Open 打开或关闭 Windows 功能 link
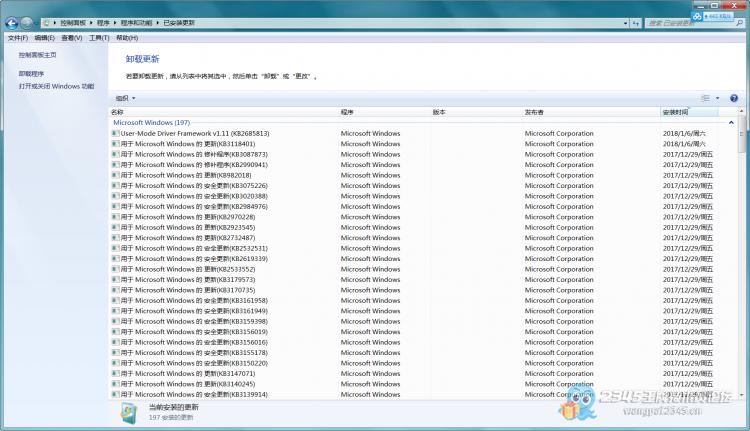 (x=56, y=86)
